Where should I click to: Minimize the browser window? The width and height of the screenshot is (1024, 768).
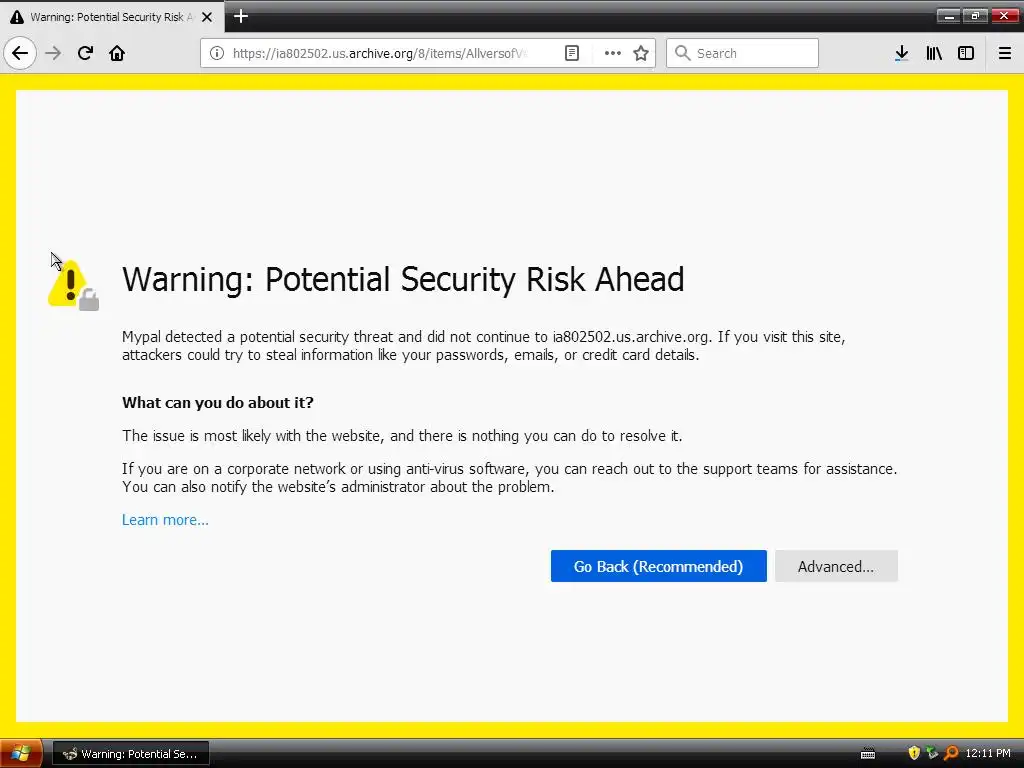click(x=949, y=16)
